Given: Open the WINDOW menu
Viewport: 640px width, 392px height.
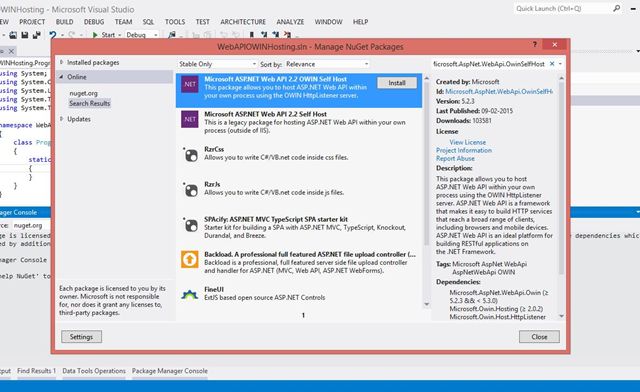Looking at the screenshot, I should click(328, 22).
